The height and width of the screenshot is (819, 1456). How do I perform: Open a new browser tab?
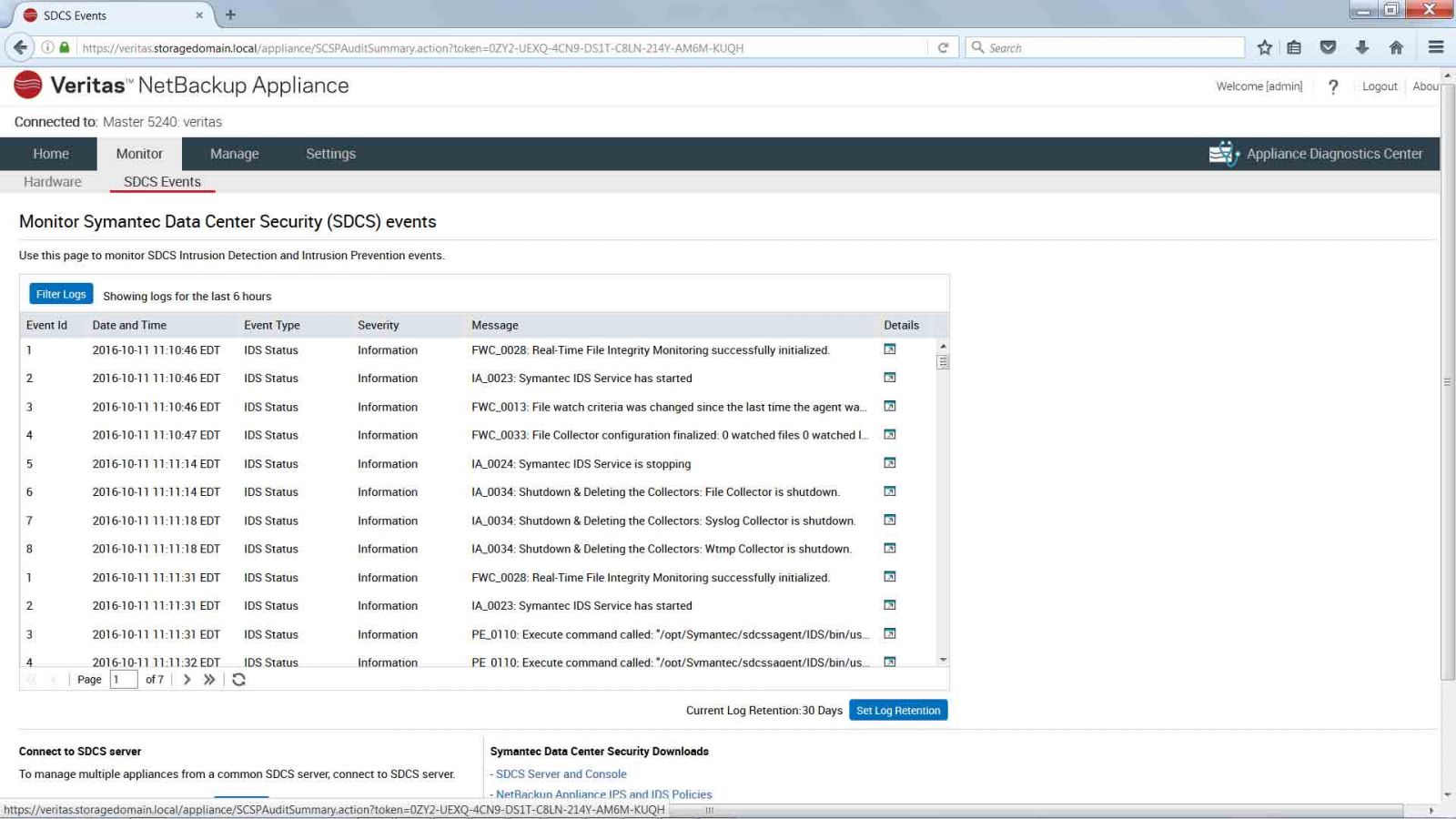click(230, 15)
